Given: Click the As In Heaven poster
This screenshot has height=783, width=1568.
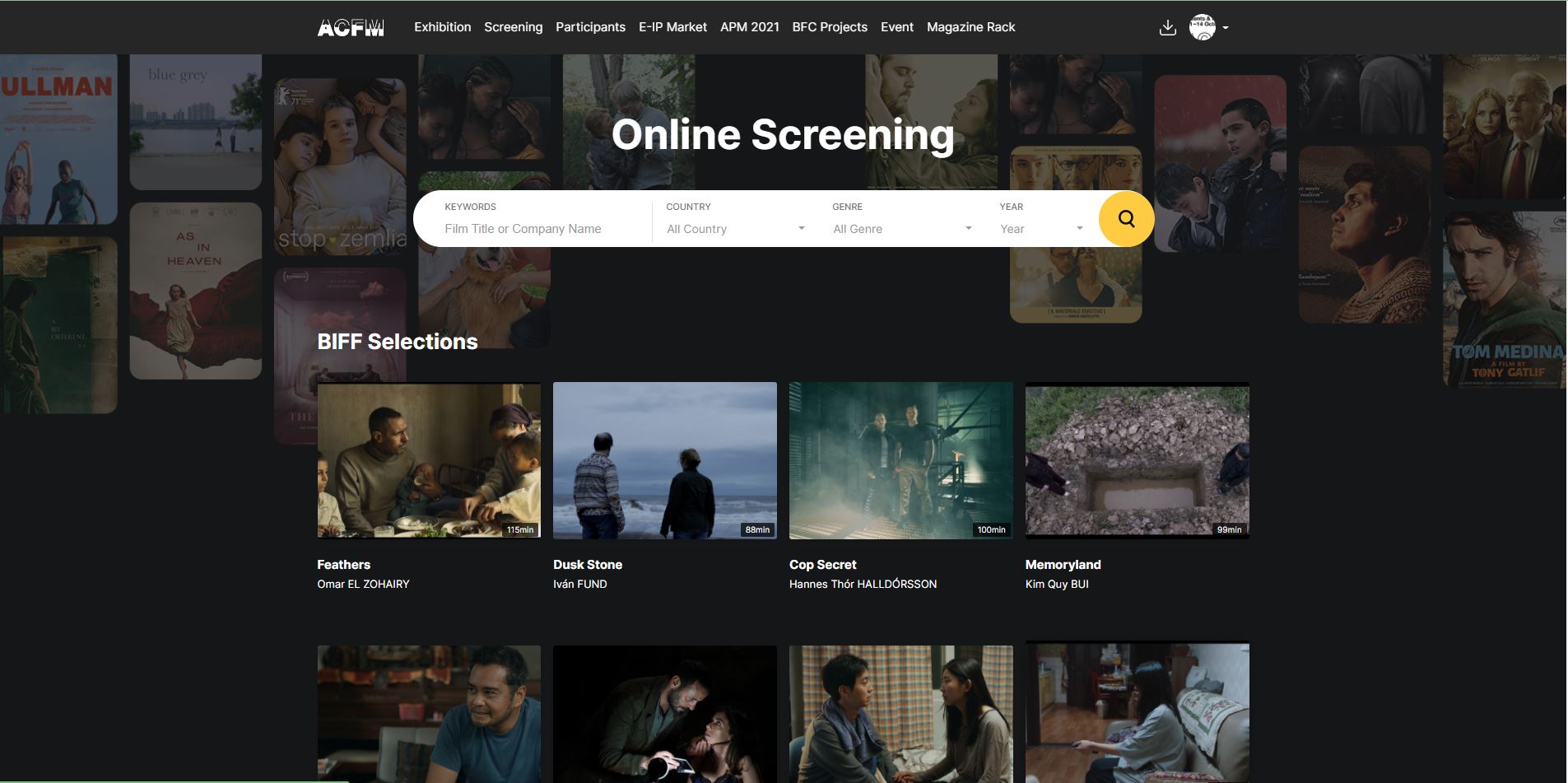Looking at the screenshot, I should 196,291.
